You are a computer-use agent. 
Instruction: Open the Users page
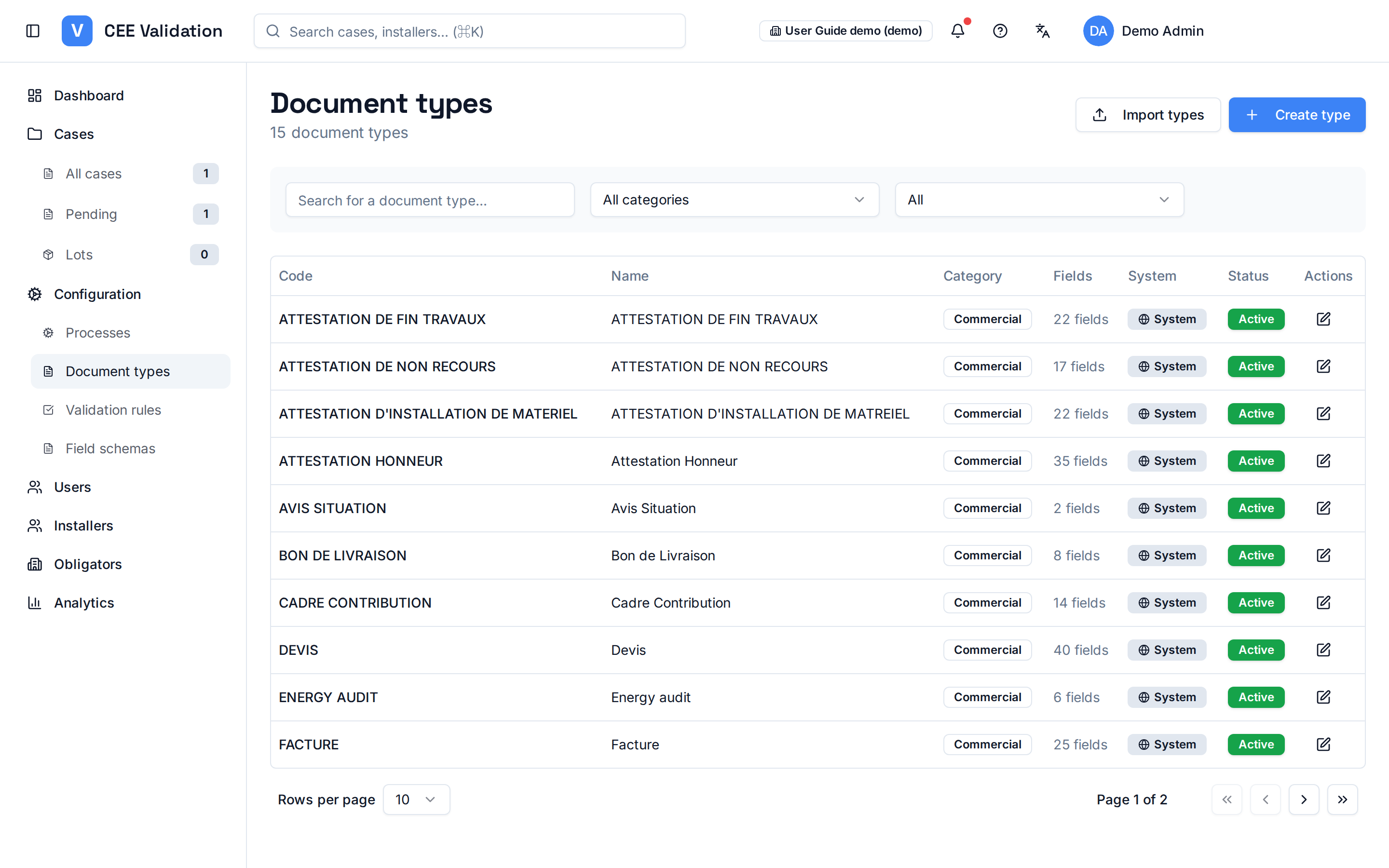click(x=72, y=487)
